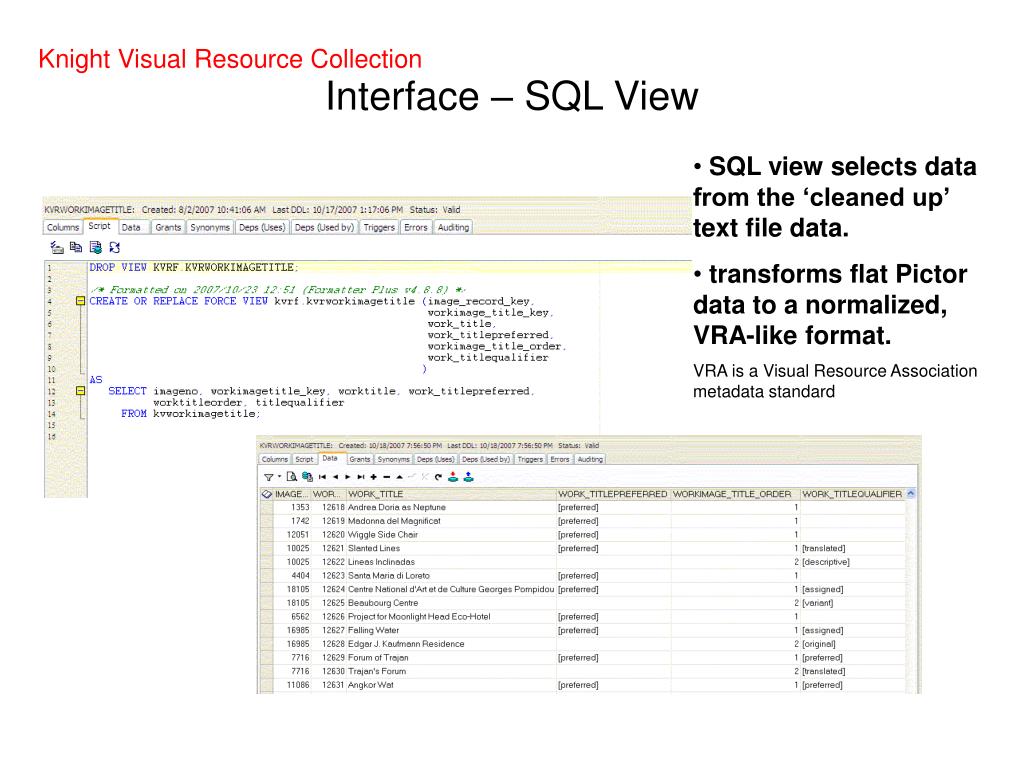
Task: Select the Andrea Doria as Neptune cell
Action: pyautogui.click(x=451, y=507)
